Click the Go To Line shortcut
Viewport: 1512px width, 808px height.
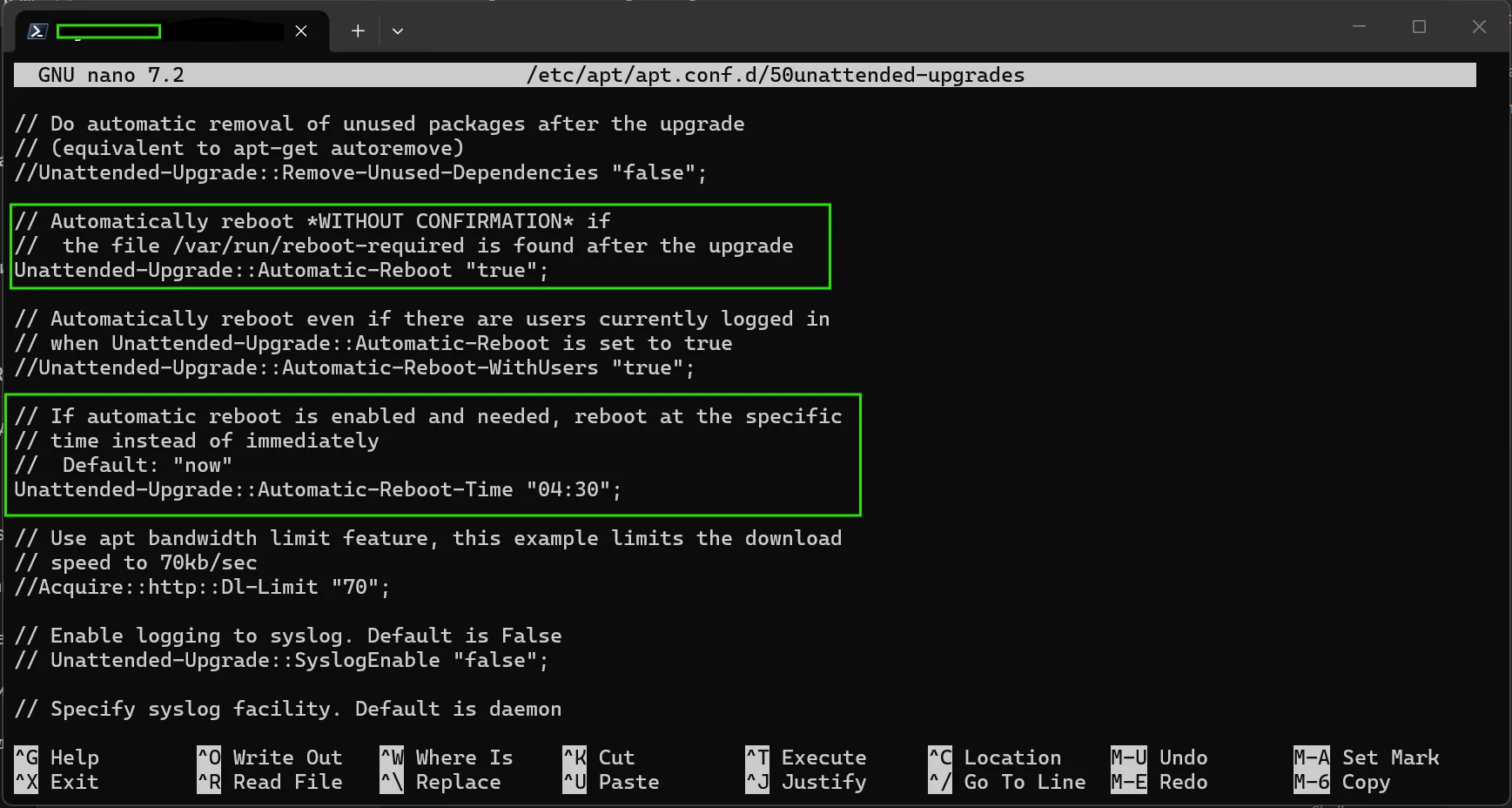point(1007,782)
